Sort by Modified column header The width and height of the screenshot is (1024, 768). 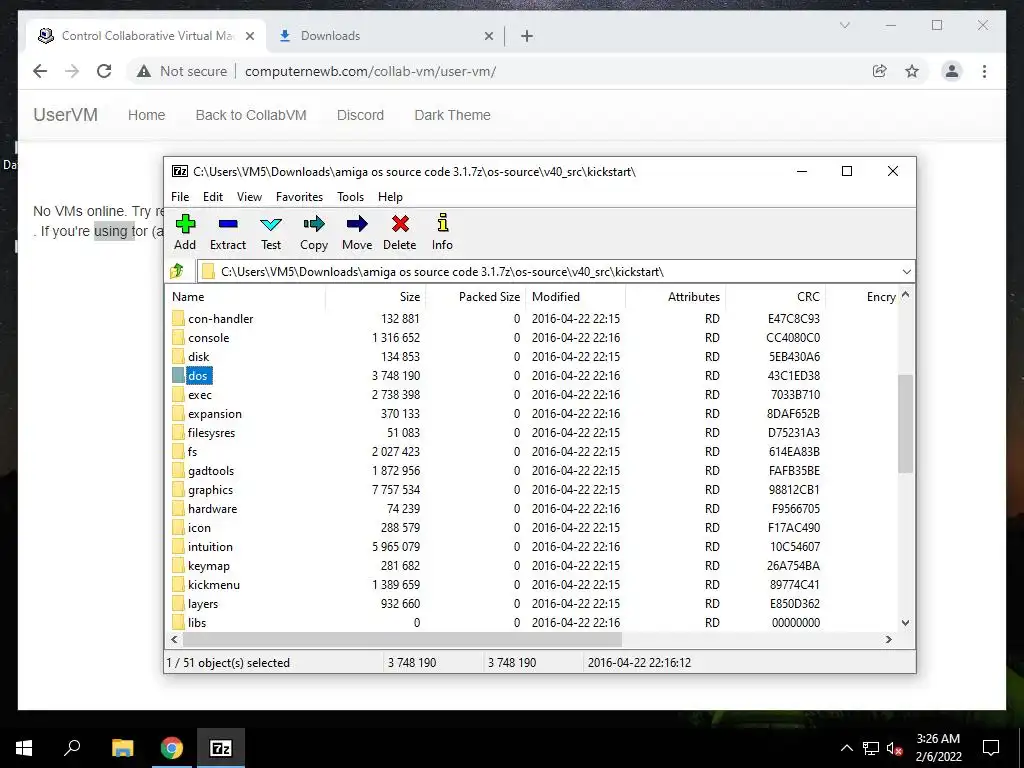(x=575, y=296)
